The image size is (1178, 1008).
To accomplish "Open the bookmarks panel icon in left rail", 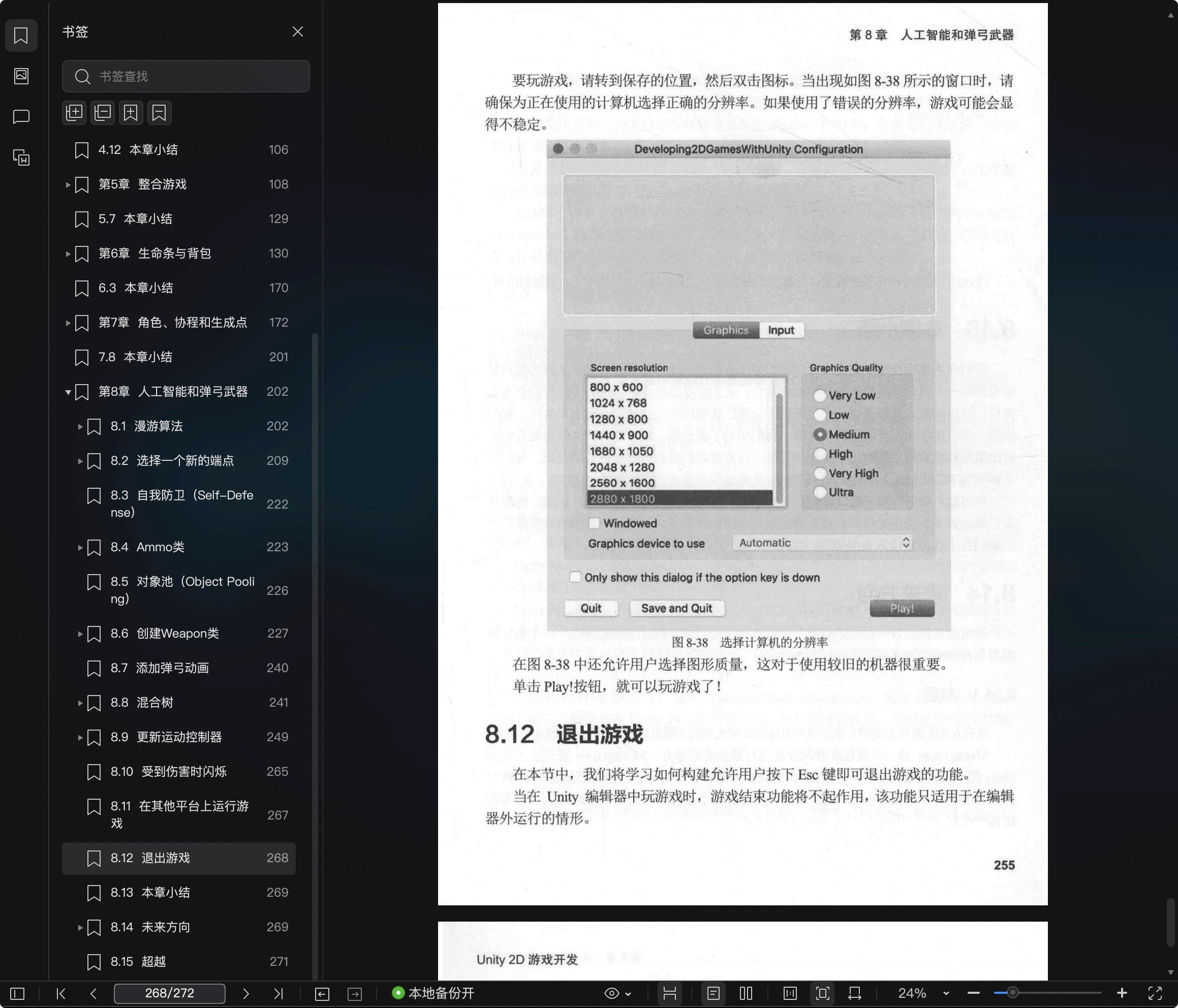I will (x=21, y=35).
